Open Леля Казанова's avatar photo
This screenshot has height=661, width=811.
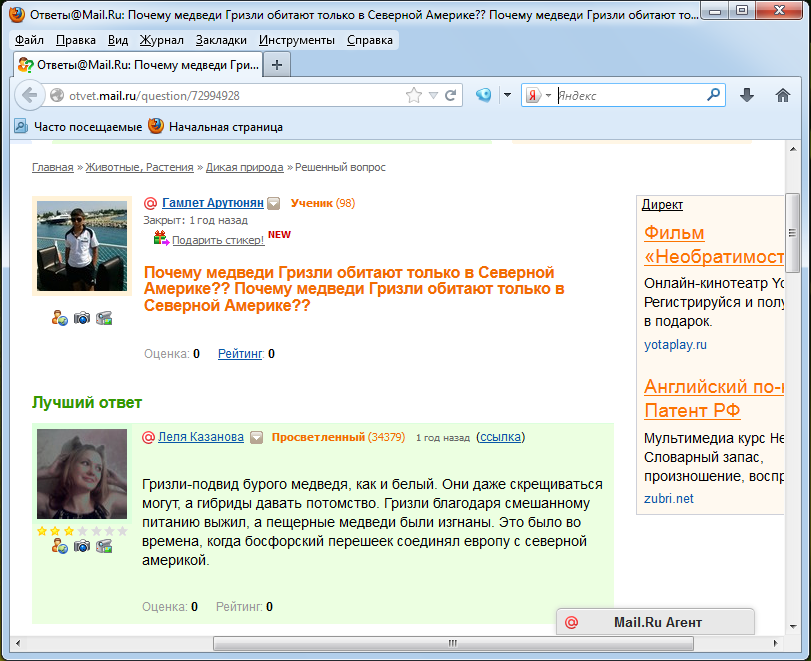(x=82, y=474)
